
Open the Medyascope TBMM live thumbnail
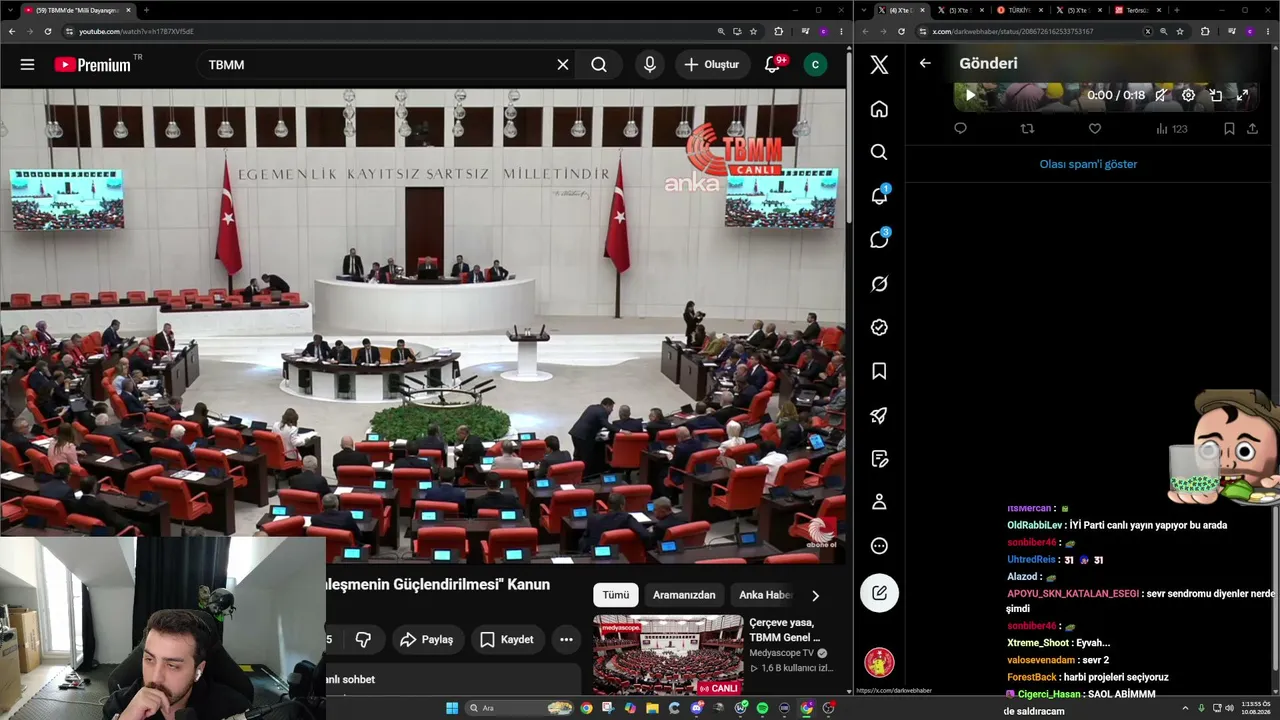coord(668,655)
